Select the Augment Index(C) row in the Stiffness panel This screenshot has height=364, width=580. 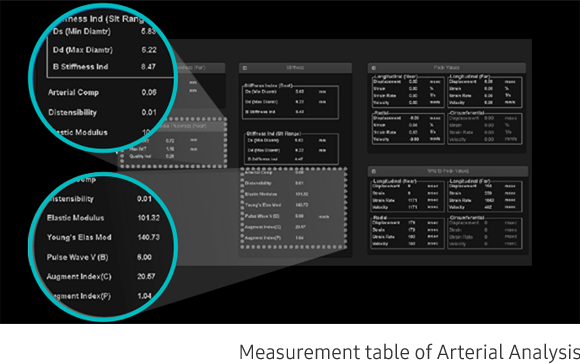click(x=276, y=227)
